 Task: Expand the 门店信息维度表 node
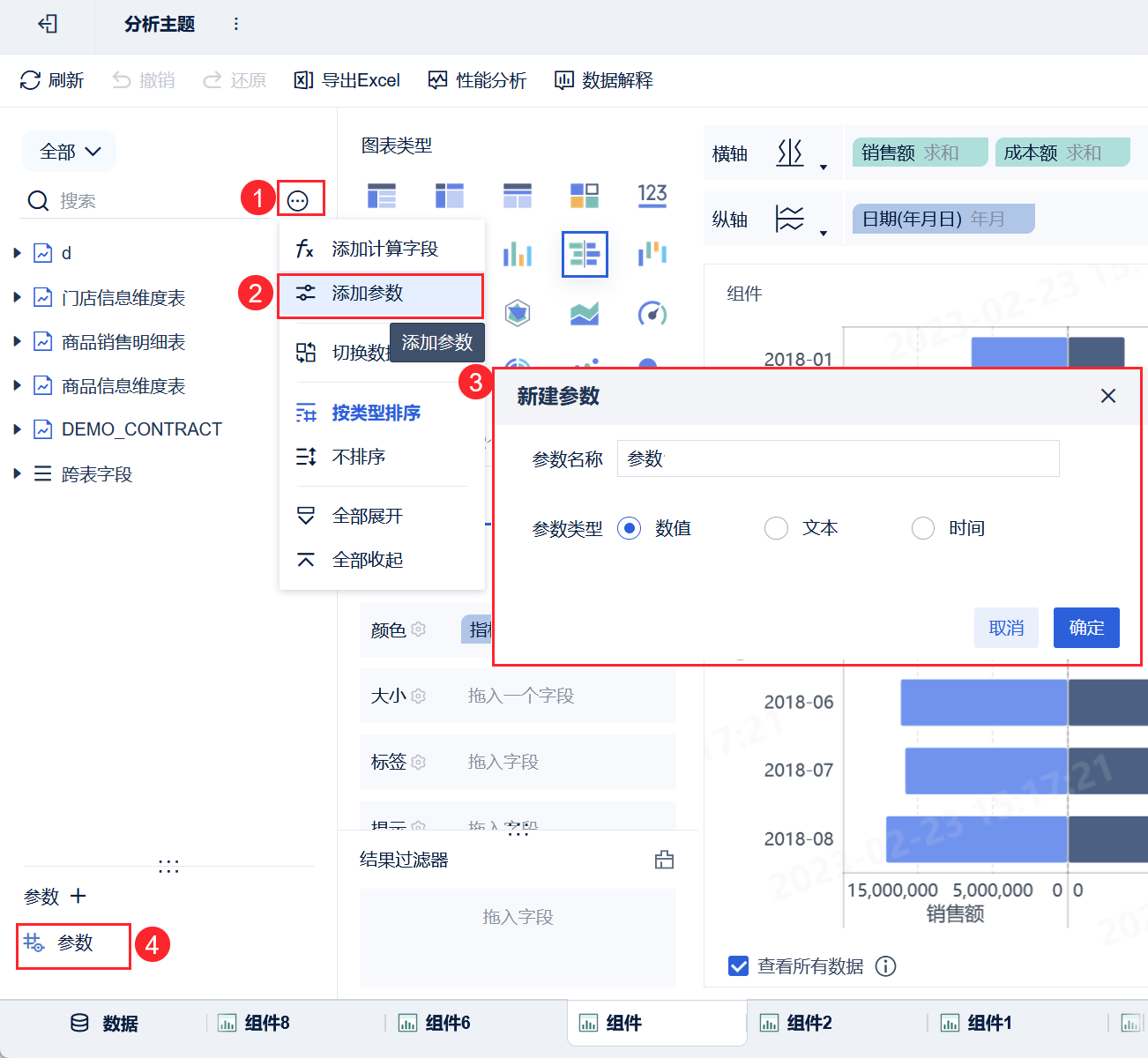click(17, 297)
